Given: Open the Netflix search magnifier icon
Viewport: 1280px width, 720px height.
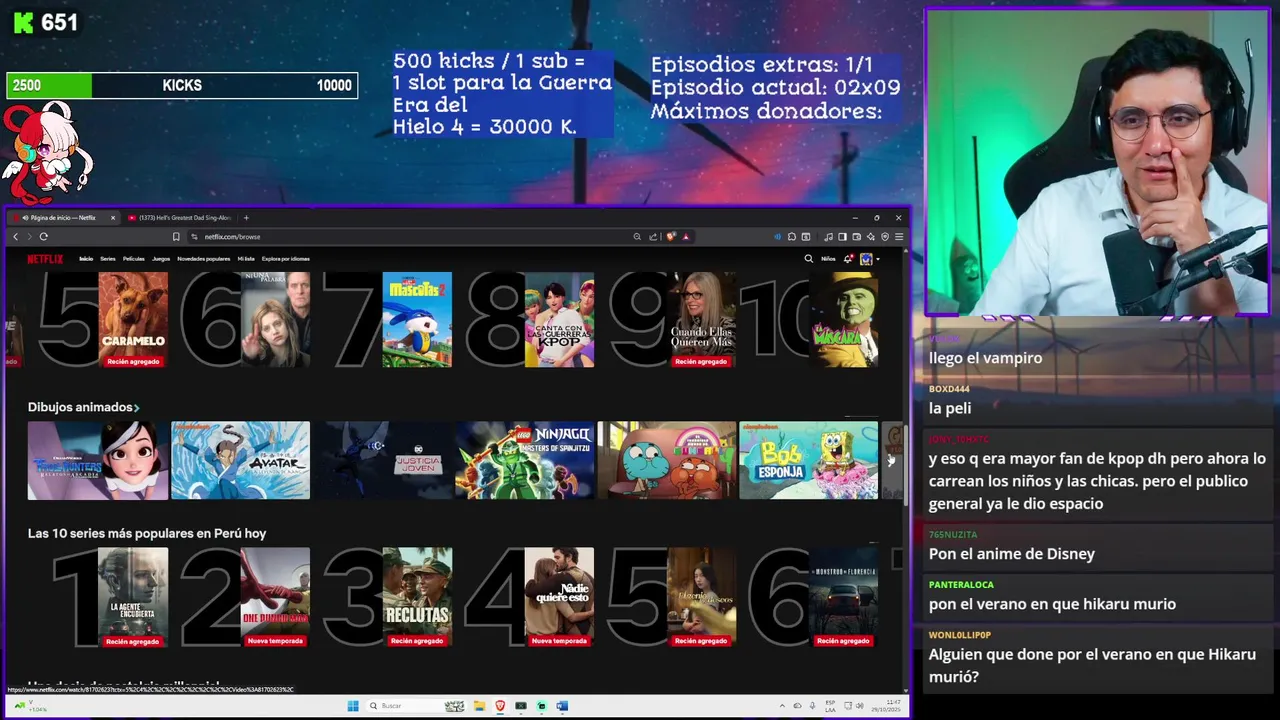Looking at the screenshot, I should click(809, 259).
